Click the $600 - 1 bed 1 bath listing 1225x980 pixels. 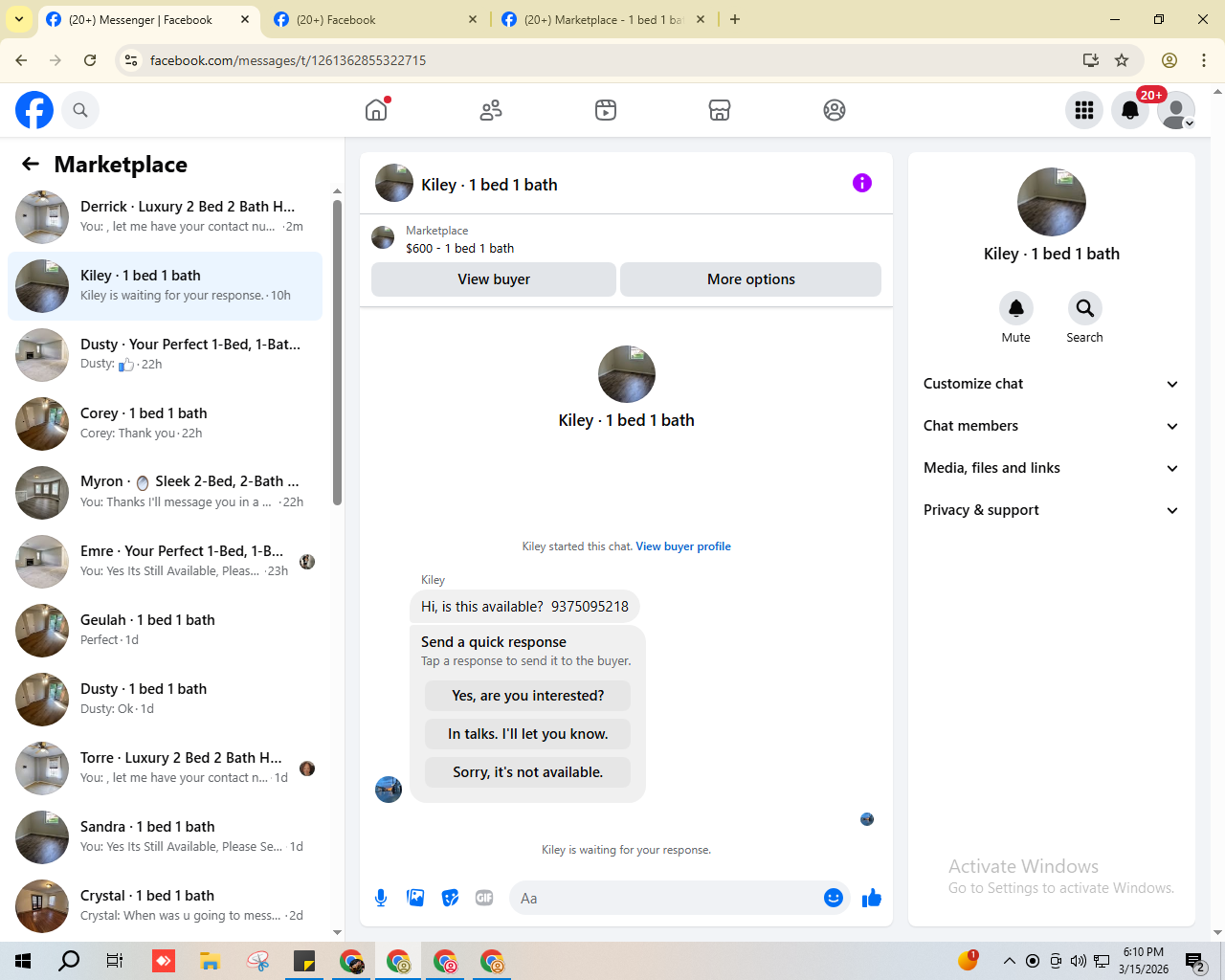click(459, 248)
